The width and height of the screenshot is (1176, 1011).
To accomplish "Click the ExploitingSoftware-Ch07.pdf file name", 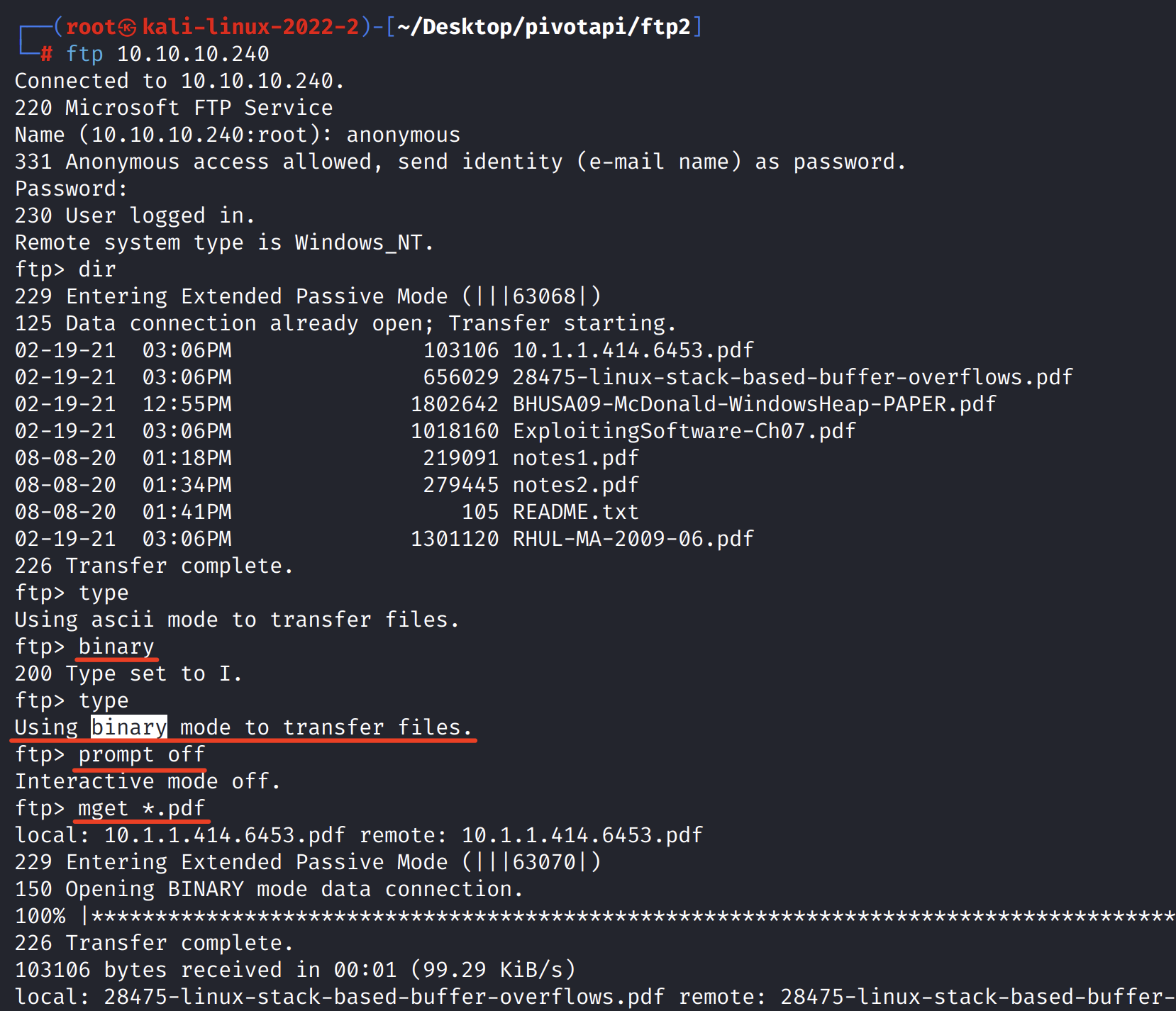I will point(684,431).
